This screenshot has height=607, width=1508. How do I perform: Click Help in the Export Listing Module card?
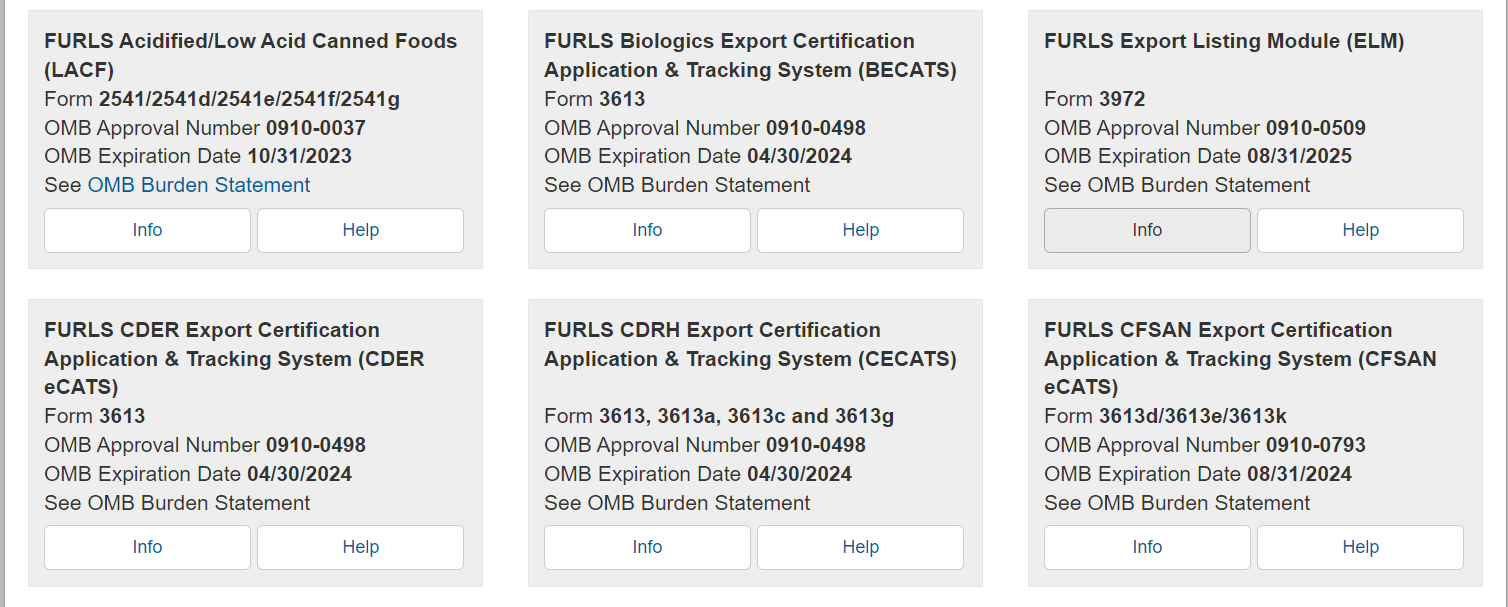[x=1360, y=230]
